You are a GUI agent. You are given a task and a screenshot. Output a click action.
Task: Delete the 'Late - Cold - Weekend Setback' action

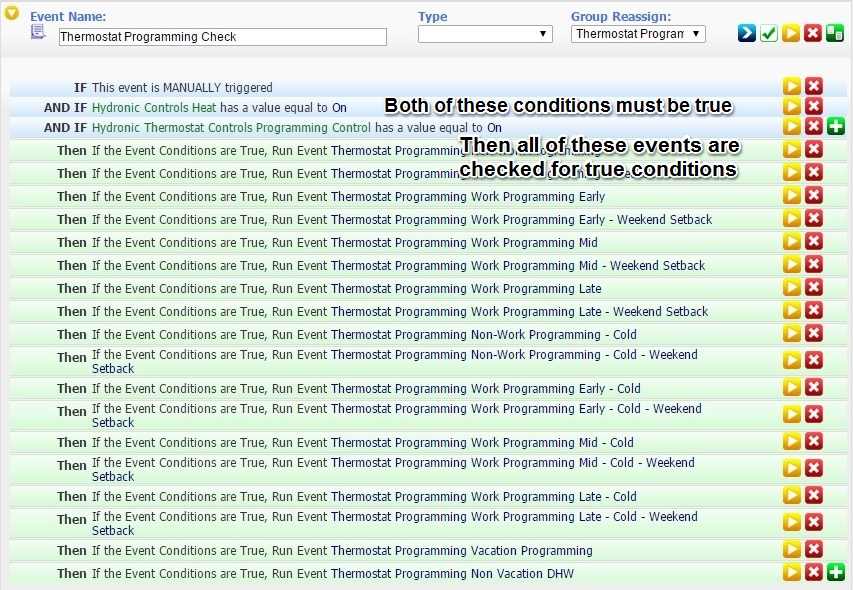point(814,522)
